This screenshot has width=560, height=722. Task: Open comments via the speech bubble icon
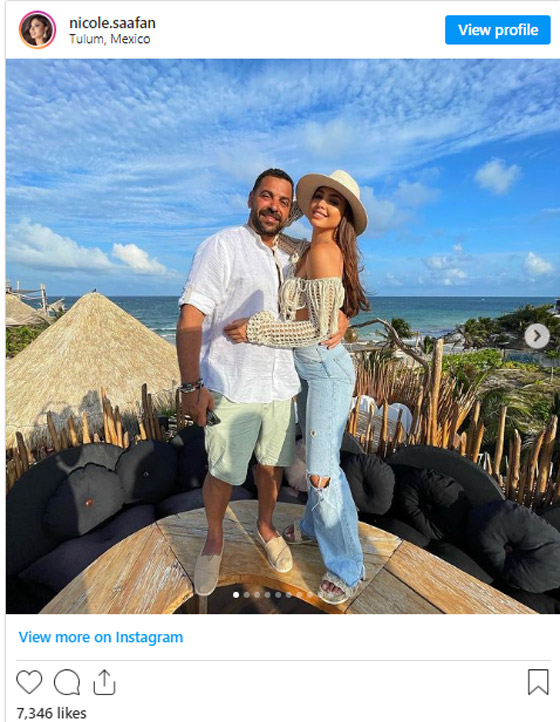(x=67, y=682)
